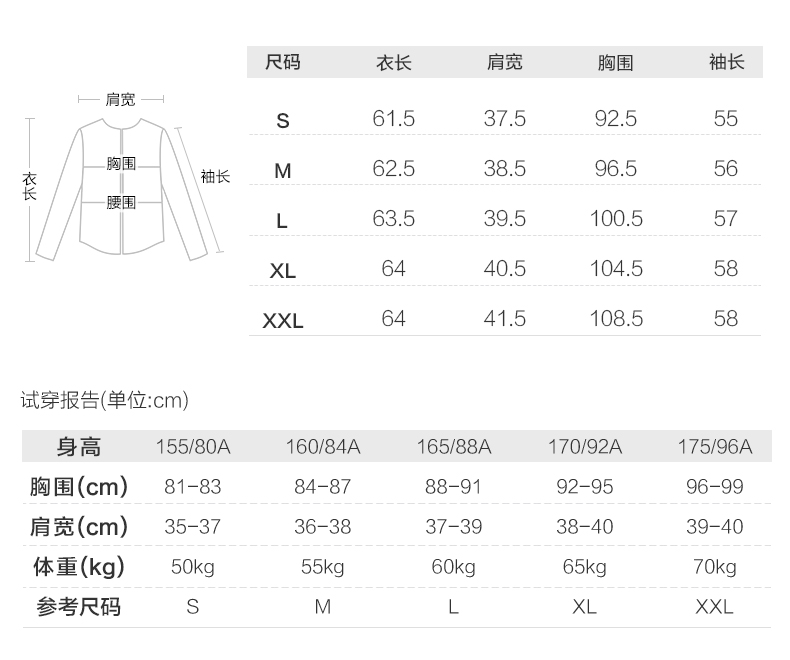
Task: Click the XL reference size in the bottom table
Action: (x=584, y=607)
